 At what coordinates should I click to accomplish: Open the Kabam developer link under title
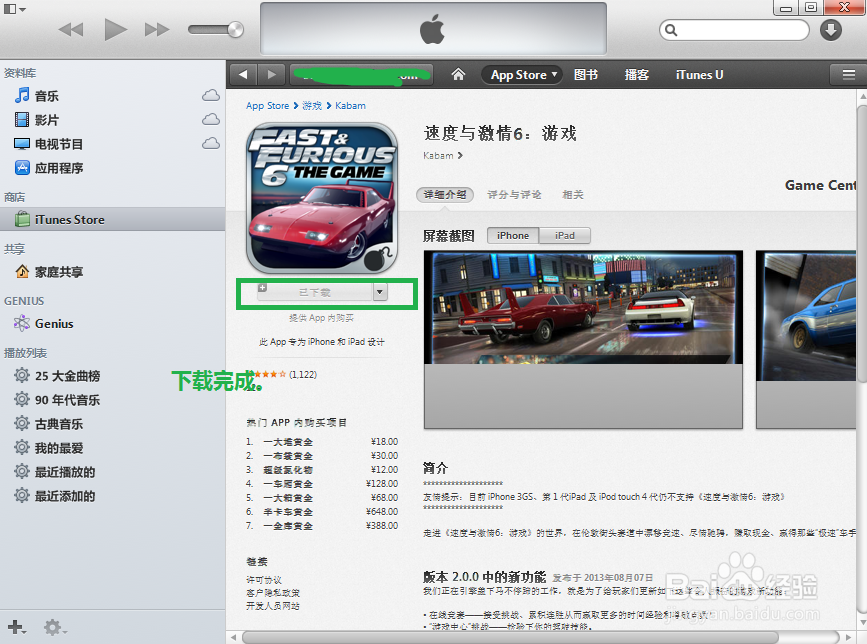[442, 156]
